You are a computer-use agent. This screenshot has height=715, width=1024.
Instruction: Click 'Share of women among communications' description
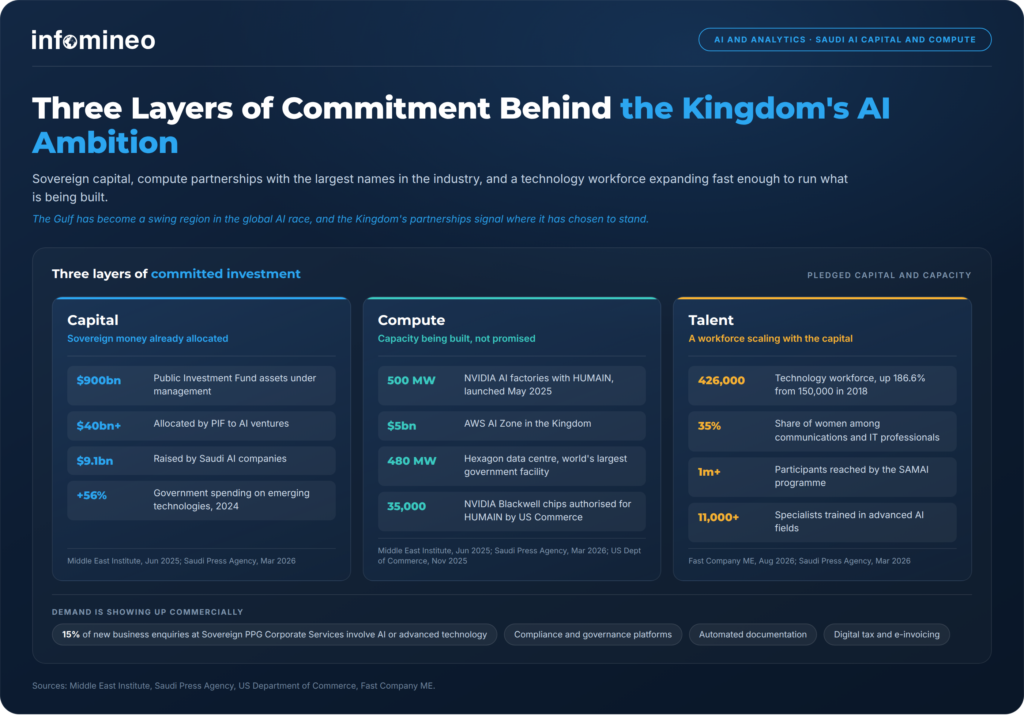(857, 430)
